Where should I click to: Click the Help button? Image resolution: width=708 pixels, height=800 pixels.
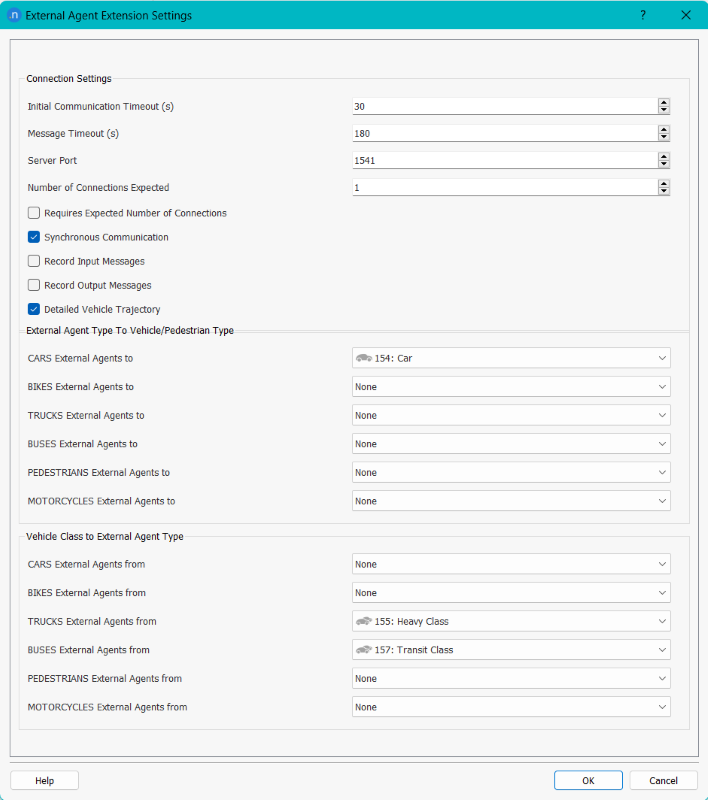(x=44, y=780)
